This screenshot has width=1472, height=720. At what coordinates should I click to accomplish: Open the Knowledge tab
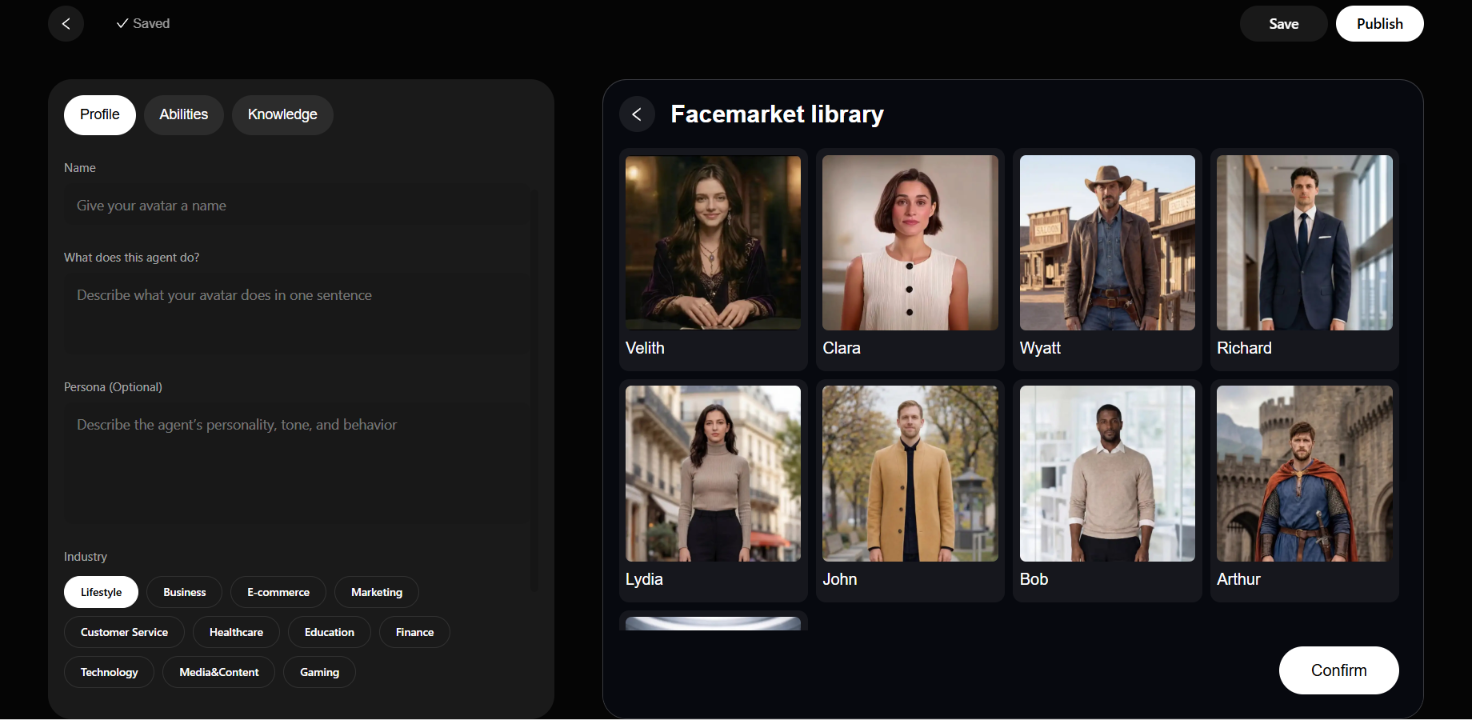click(283, 115)
